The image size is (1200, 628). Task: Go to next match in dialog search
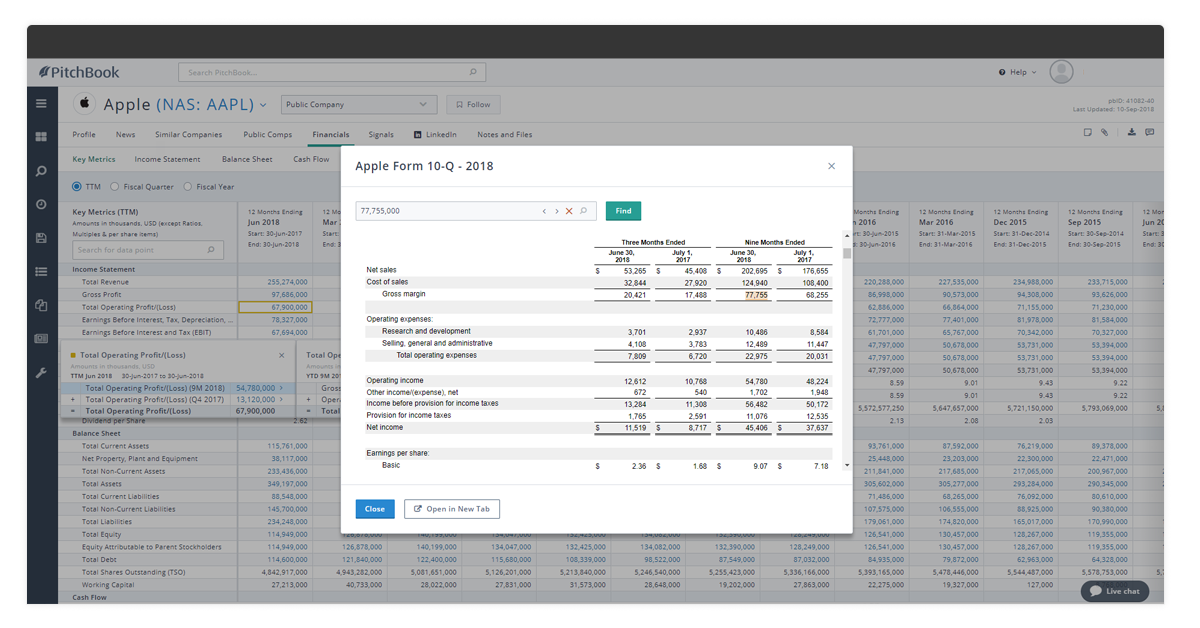click(556, 211)
